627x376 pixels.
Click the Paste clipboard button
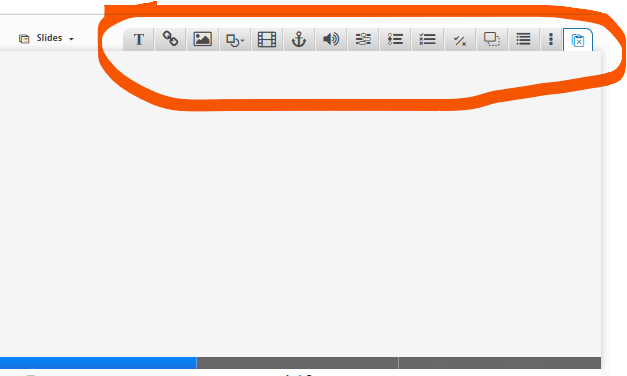[x=578, y=40]
